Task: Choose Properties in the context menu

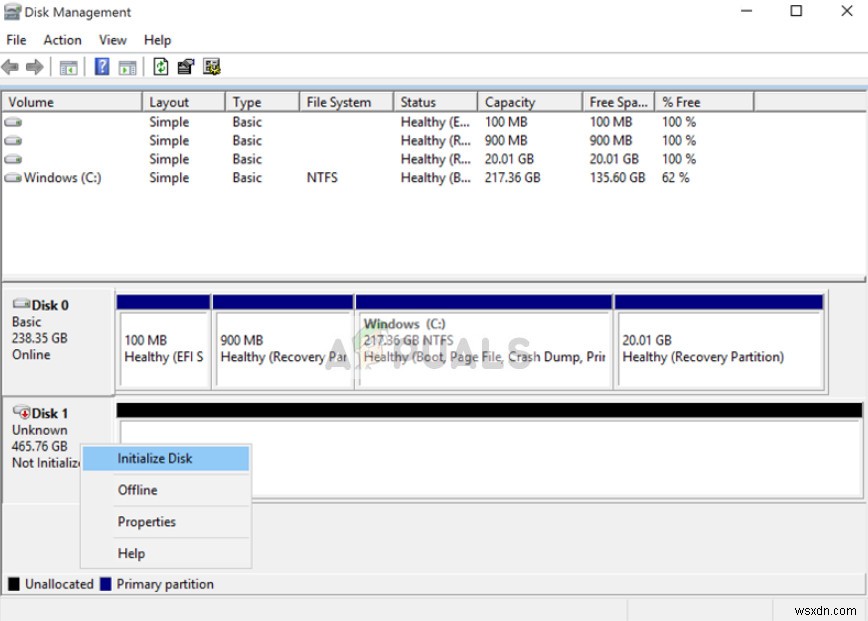Action: point(166,521)
